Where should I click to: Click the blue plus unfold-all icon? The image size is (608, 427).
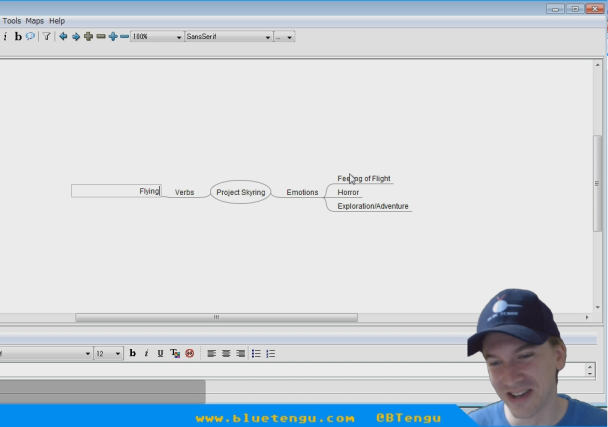point(113,36)
